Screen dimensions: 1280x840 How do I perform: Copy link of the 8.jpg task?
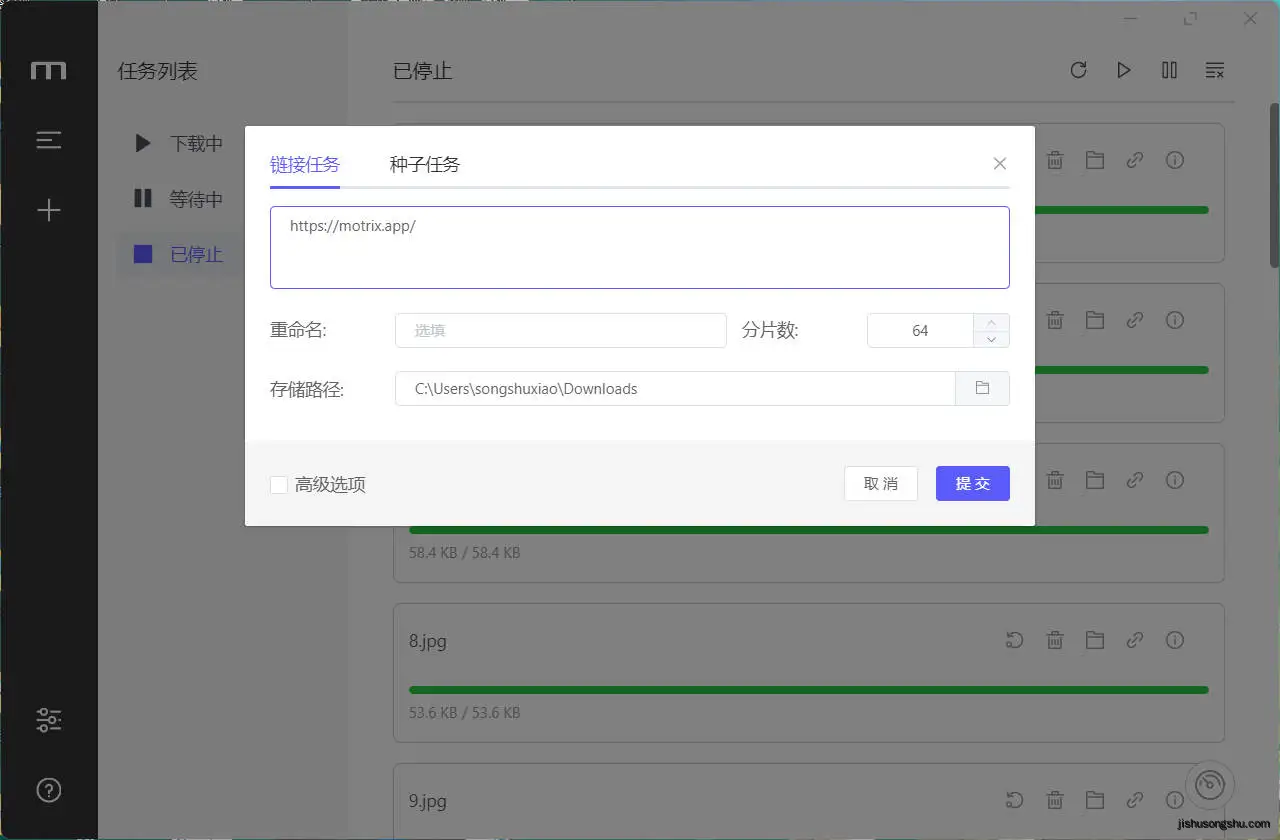click(x=1135, y=640)
